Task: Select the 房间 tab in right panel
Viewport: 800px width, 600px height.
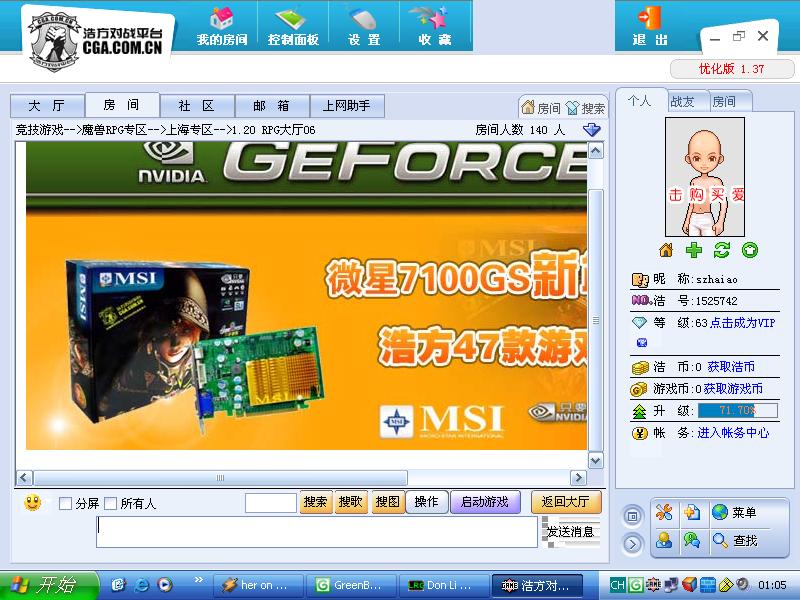Action: click(729, 102)
